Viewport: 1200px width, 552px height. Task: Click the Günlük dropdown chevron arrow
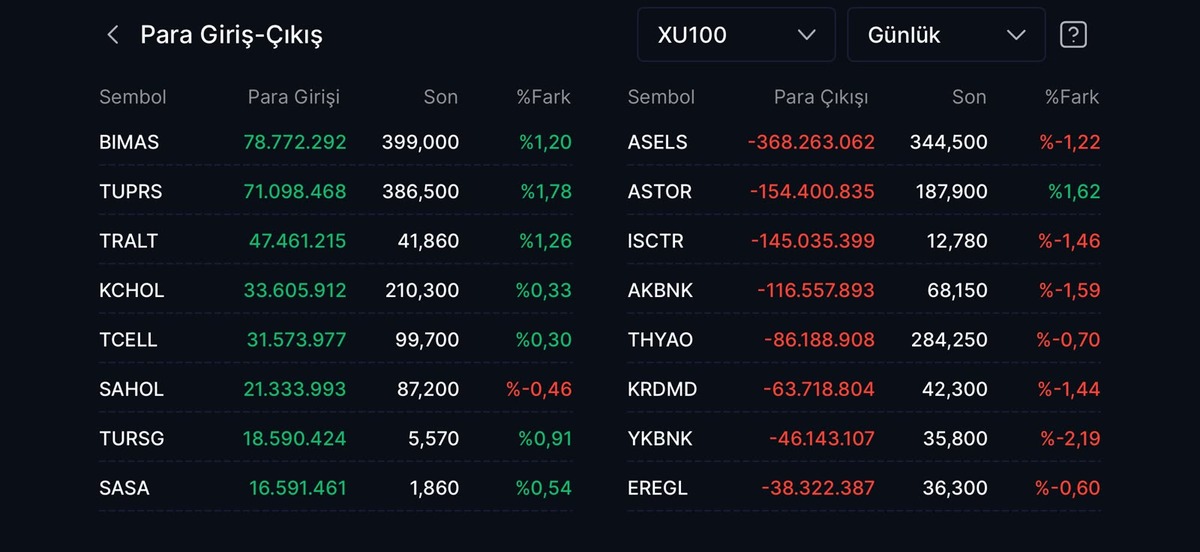(1017, 35)
